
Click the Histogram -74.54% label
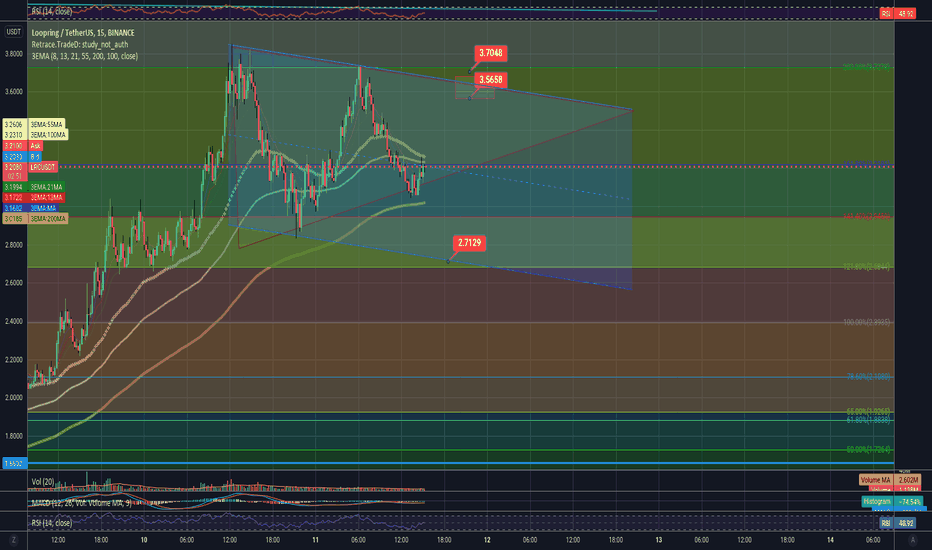(892, 501)
